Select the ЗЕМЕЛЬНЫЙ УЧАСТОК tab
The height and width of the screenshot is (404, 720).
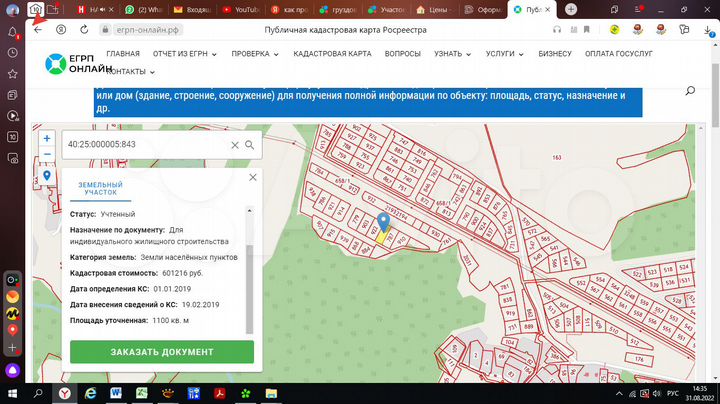(101, 188)
